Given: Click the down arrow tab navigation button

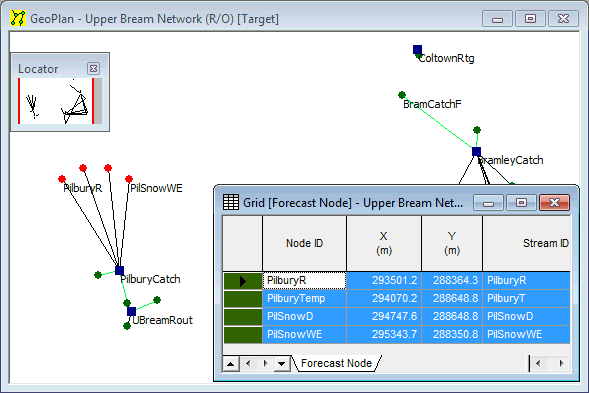Looking at the screenshot, I should [x=282, y=364].
